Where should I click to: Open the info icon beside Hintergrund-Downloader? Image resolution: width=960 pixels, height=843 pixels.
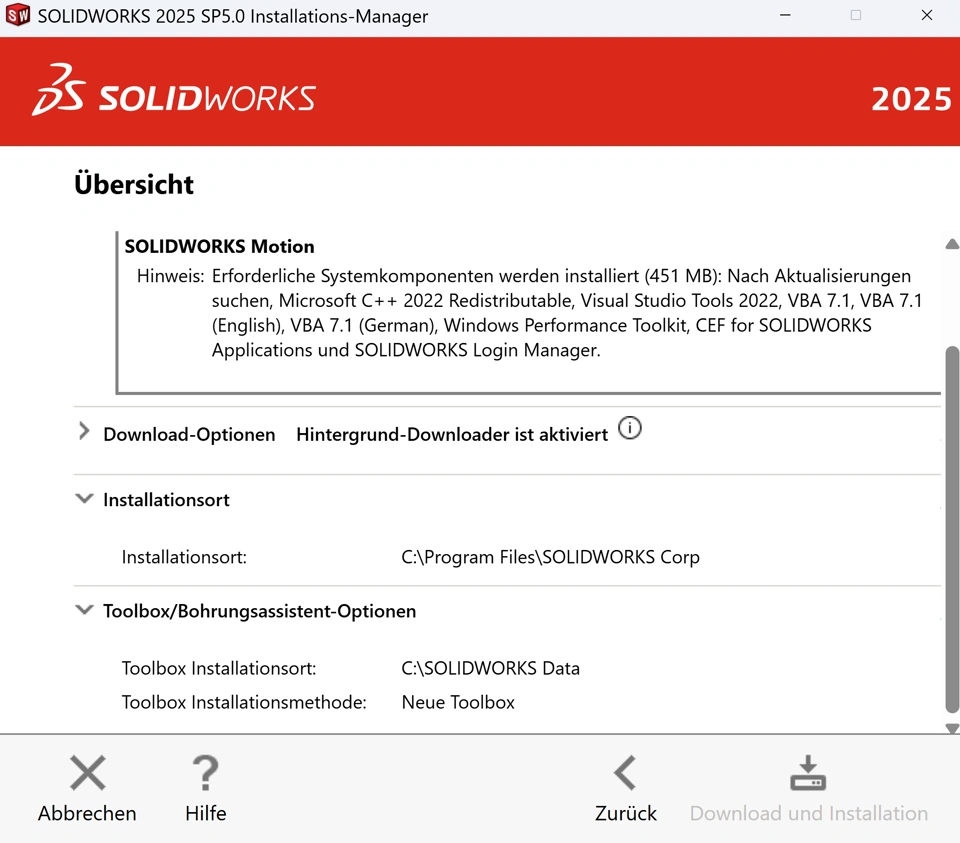coord(629,428)
